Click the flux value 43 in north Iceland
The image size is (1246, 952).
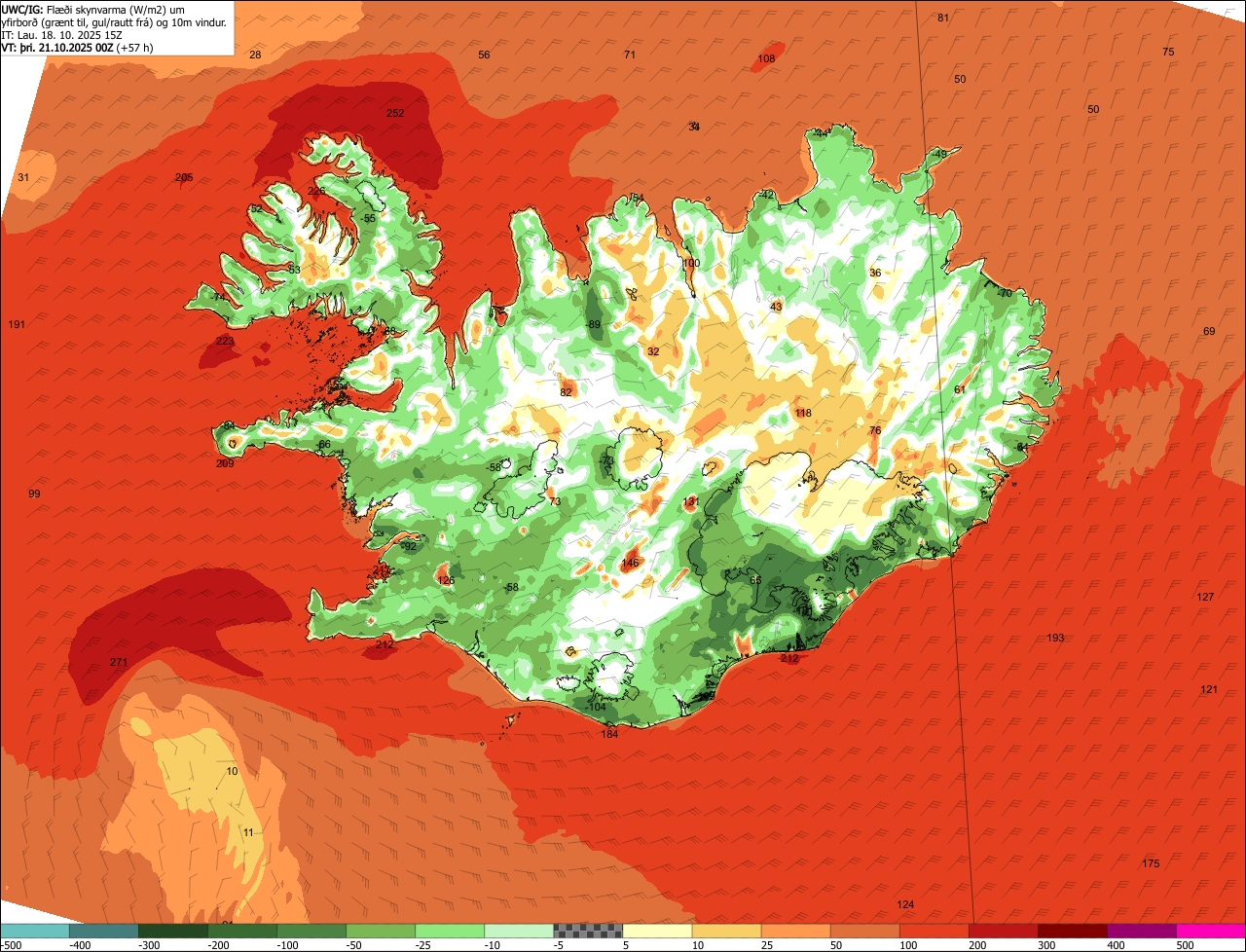tap(776, 307)
